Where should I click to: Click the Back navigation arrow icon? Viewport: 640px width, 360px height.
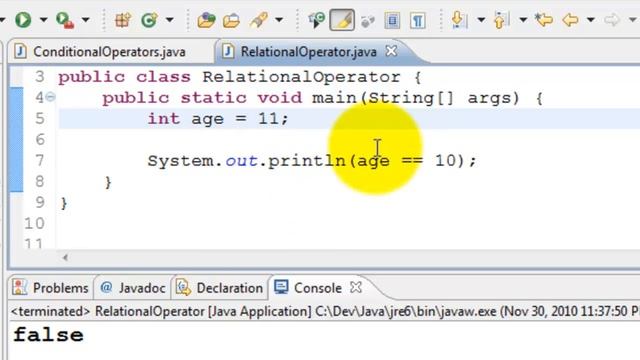(570, 20)
